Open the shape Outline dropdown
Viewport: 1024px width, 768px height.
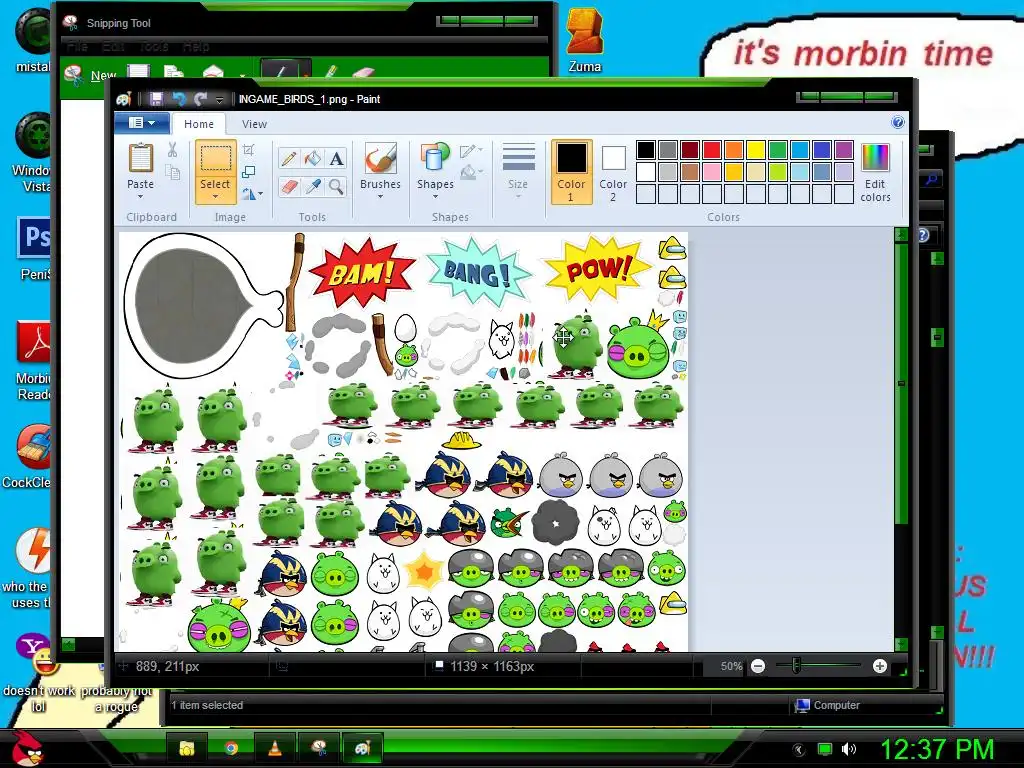[471, 152]
